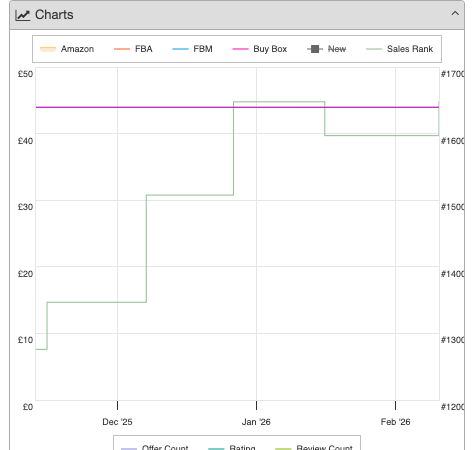474x450 pixels.
Task: Click the £50 price axis label
Action: pyautogui.click(x=25, y=74)
